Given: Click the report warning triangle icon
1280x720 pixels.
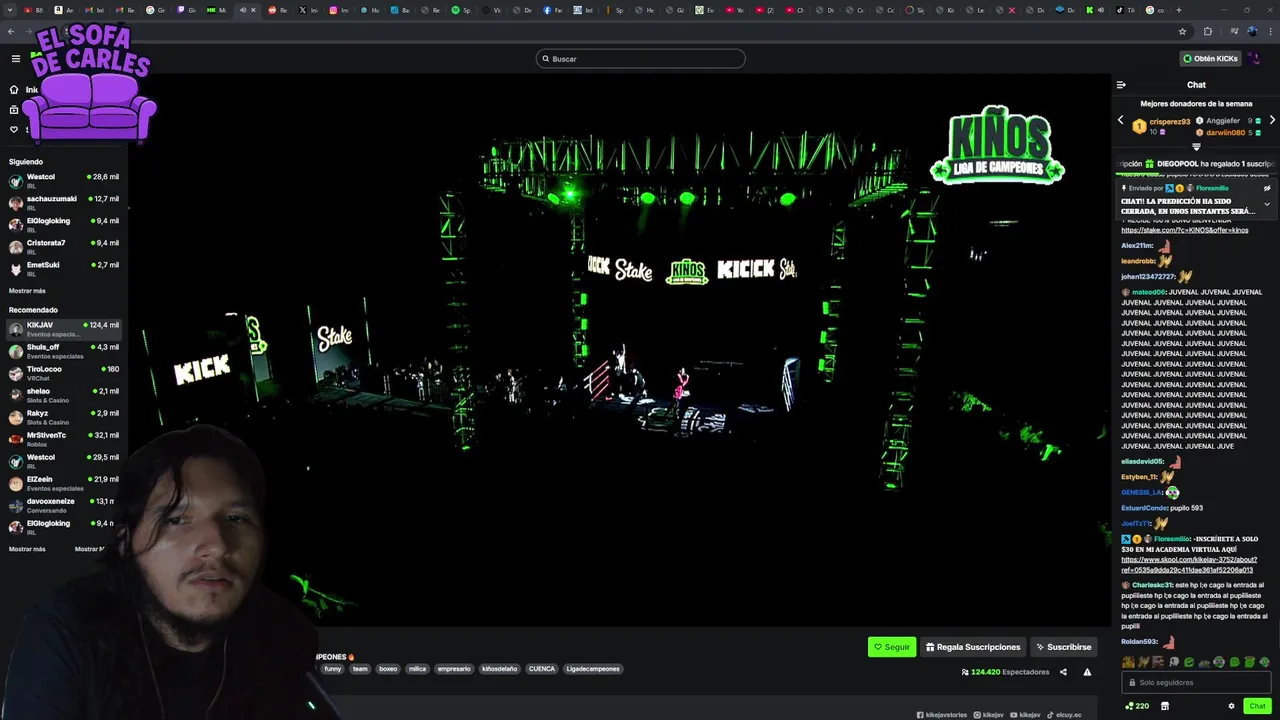Looking at the screenshot, I should click(1087, 672).
